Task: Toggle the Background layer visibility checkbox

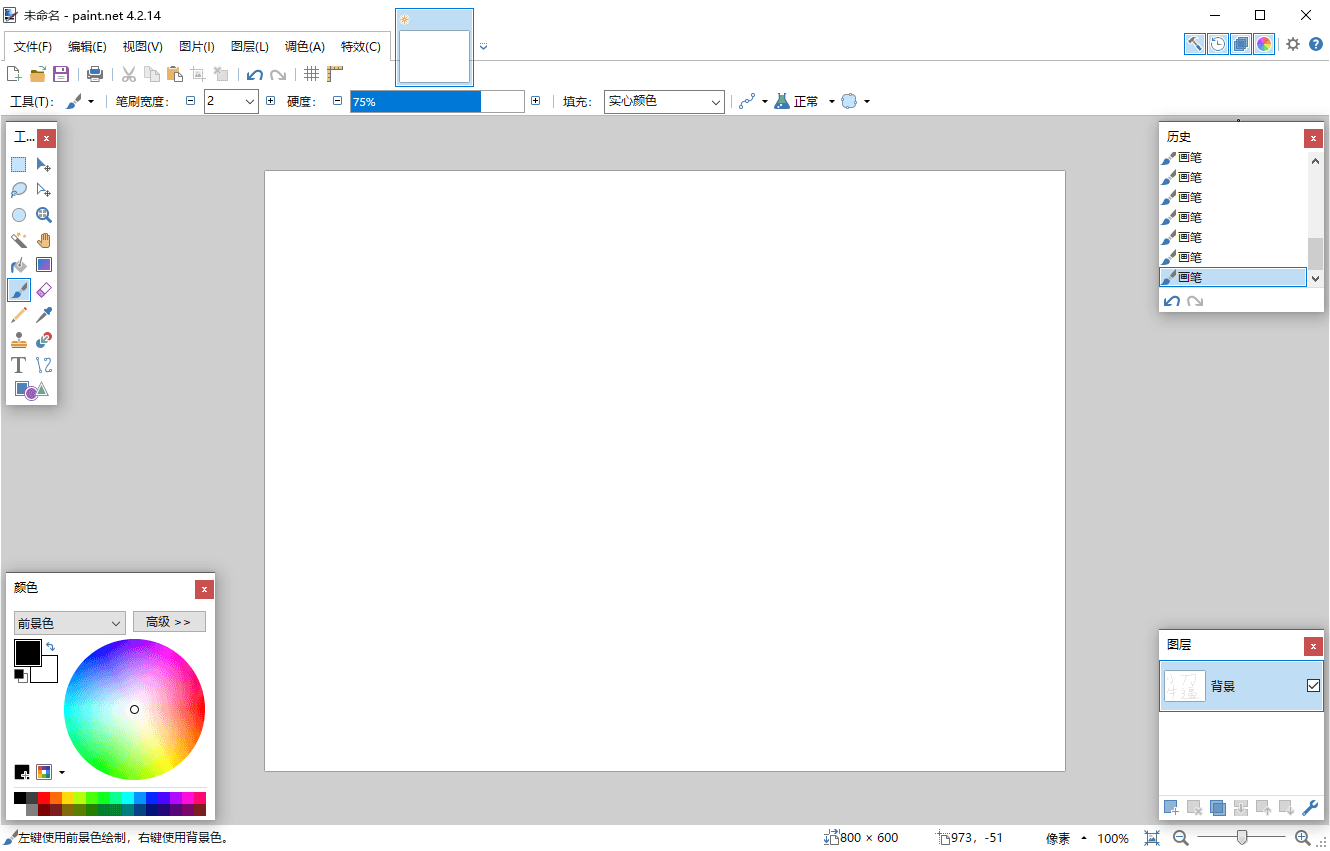Action: 1313,685
